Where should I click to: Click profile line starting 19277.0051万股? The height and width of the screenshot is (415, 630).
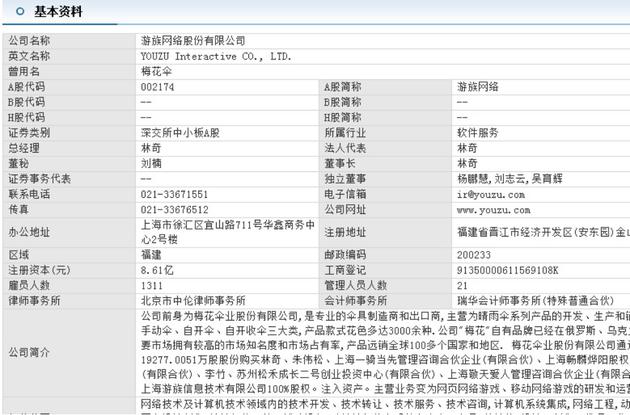point(385,360)
